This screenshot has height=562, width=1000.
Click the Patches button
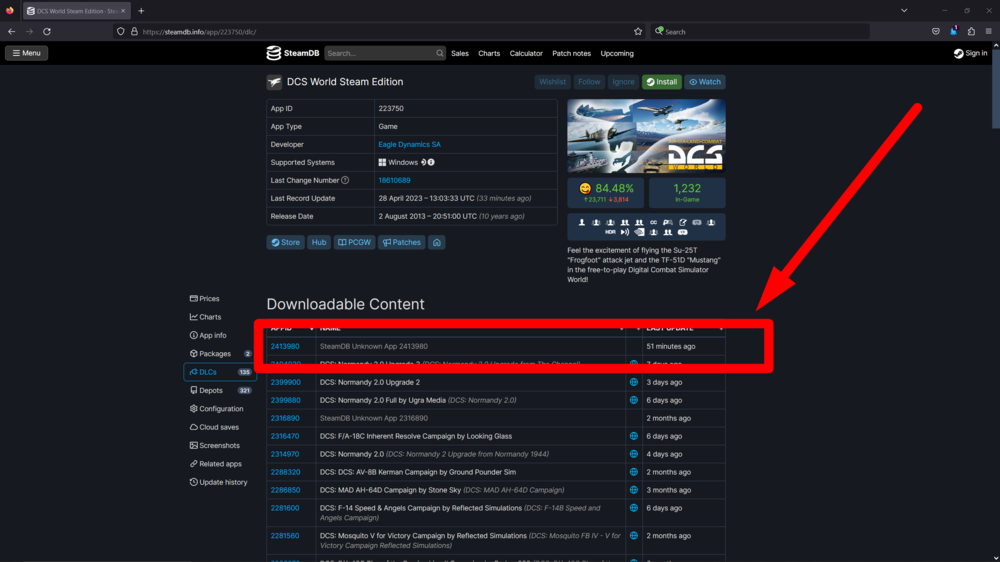(x=402, y=242)
